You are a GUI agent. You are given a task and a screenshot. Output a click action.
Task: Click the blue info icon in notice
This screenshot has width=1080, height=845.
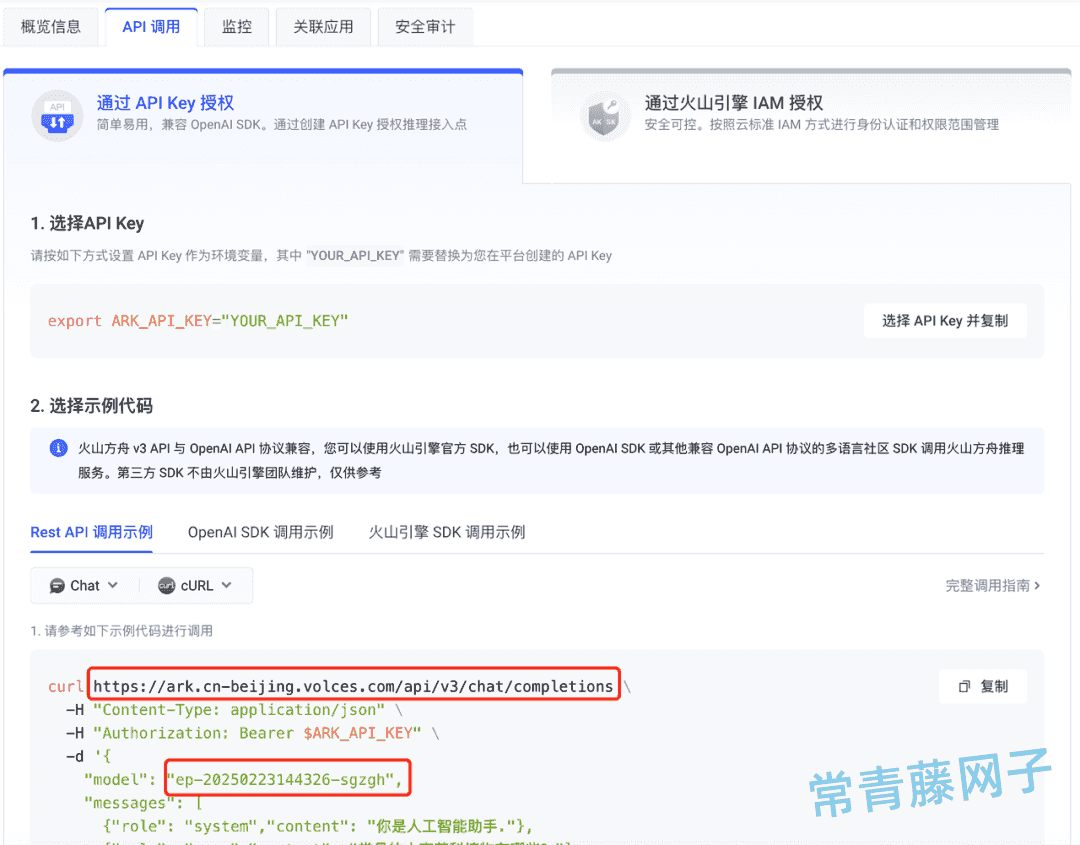click(x=59, y=448)
